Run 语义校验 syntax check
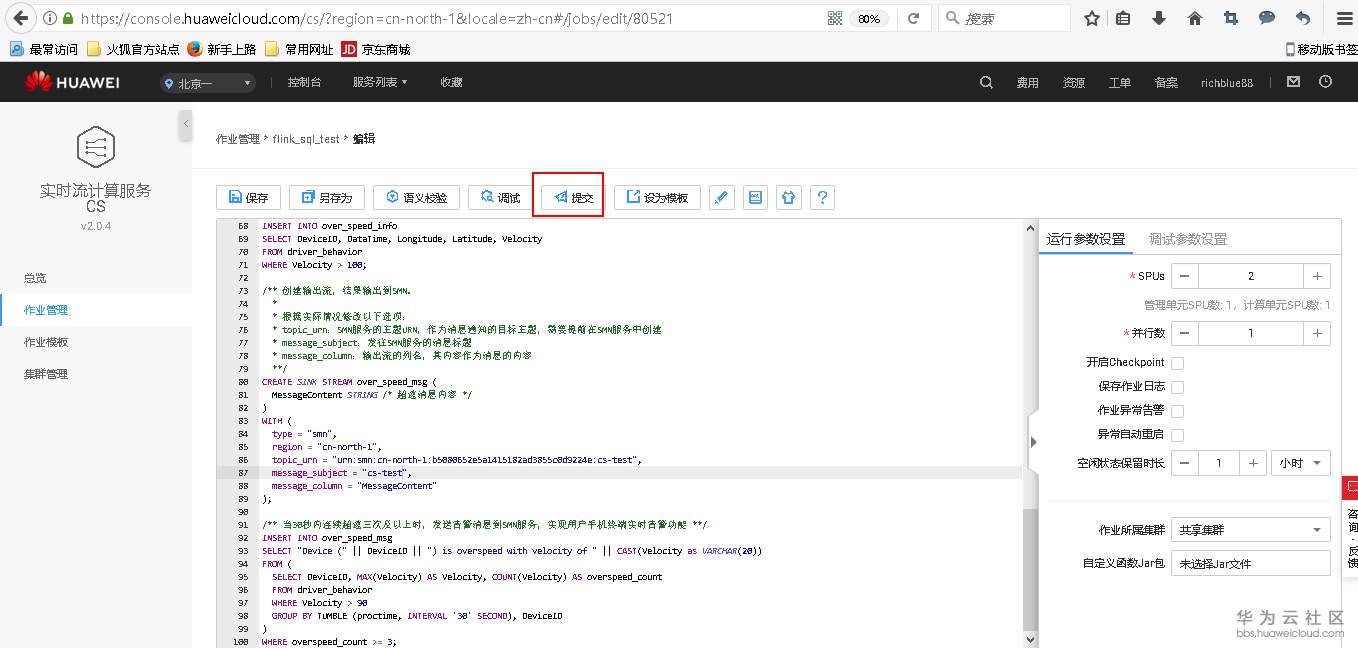Image resolution: width=1358 pixels, height=648 pixels. coord(416,197)
